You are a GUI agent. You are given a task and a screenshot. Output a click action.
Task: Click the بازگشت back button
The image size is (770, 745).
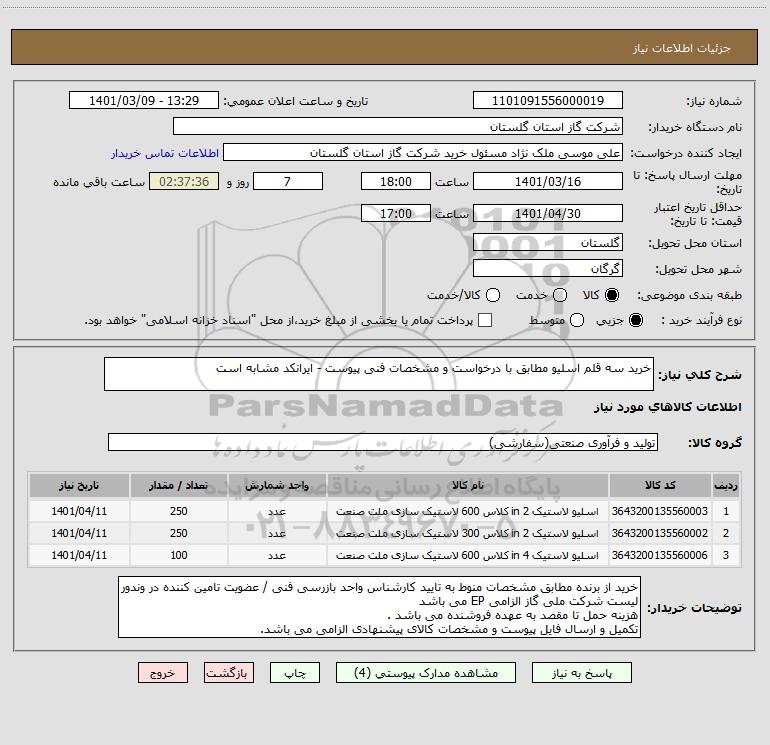229,673
